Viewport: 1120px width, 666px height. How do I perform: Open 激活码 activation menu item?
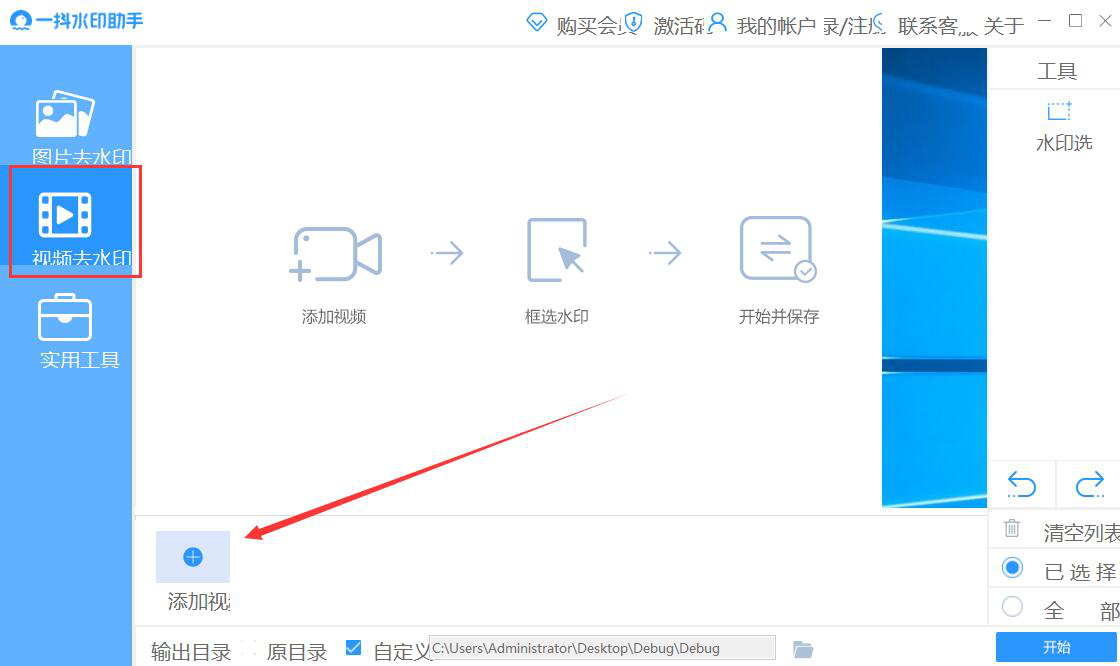point(679,26)
